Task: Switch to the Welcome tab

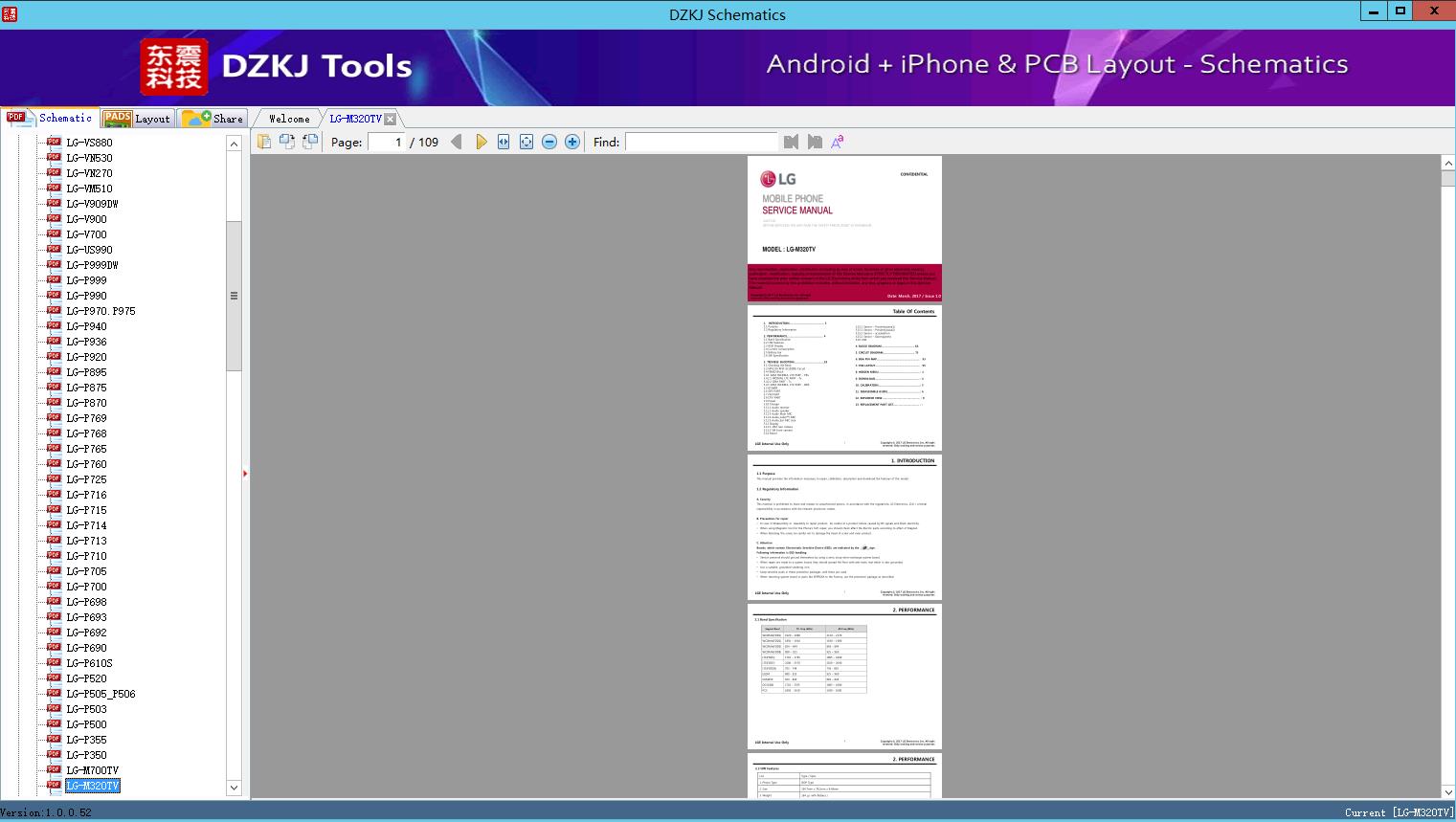Action: [289, 119]
